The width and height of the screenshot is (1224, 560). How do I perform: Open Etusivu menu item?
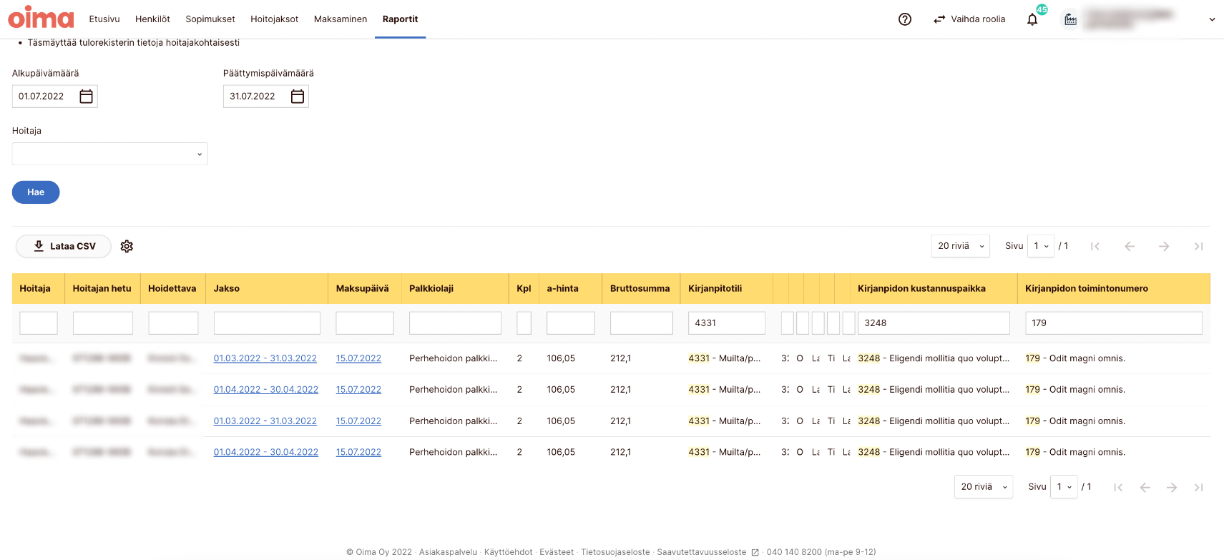[105, 19]
